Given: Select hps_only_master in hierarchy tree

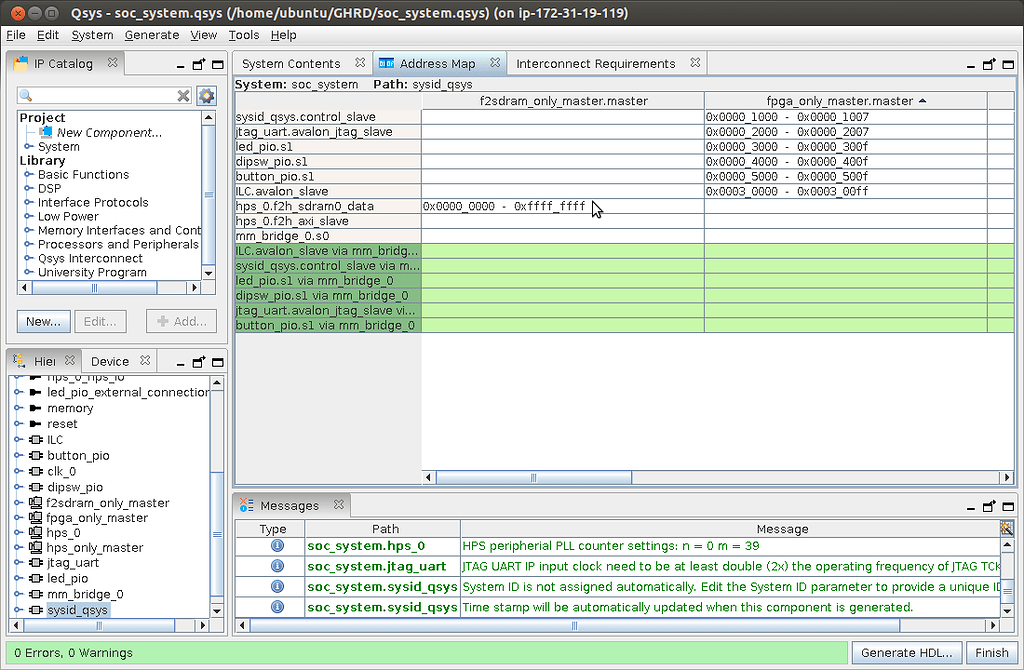Looking at the screenshot, I should click(x=95, y=547).
